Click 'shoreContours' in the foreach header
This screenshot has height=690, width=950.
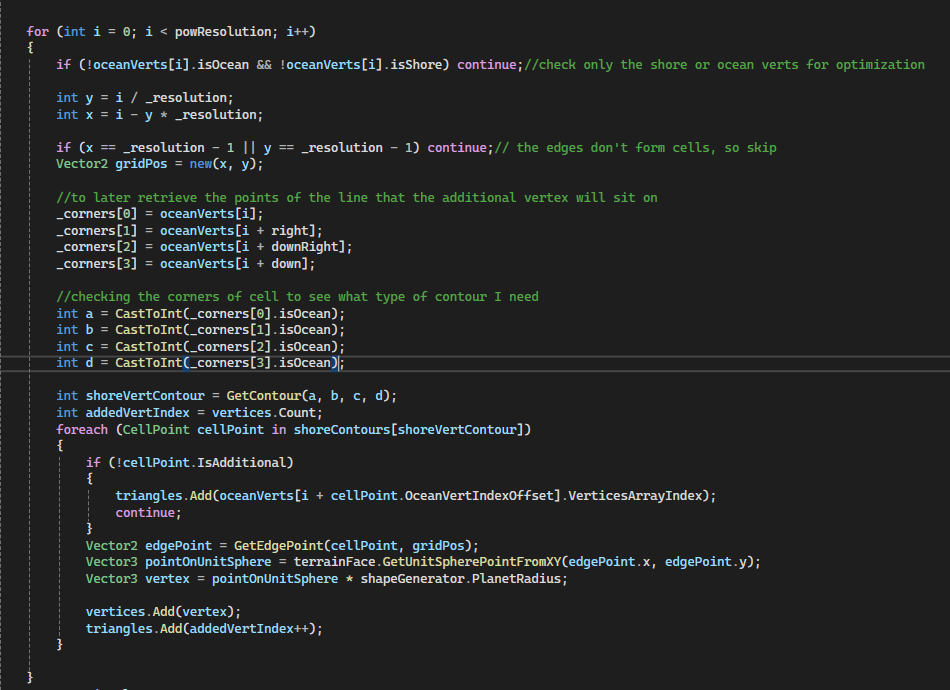pos(342,430)
